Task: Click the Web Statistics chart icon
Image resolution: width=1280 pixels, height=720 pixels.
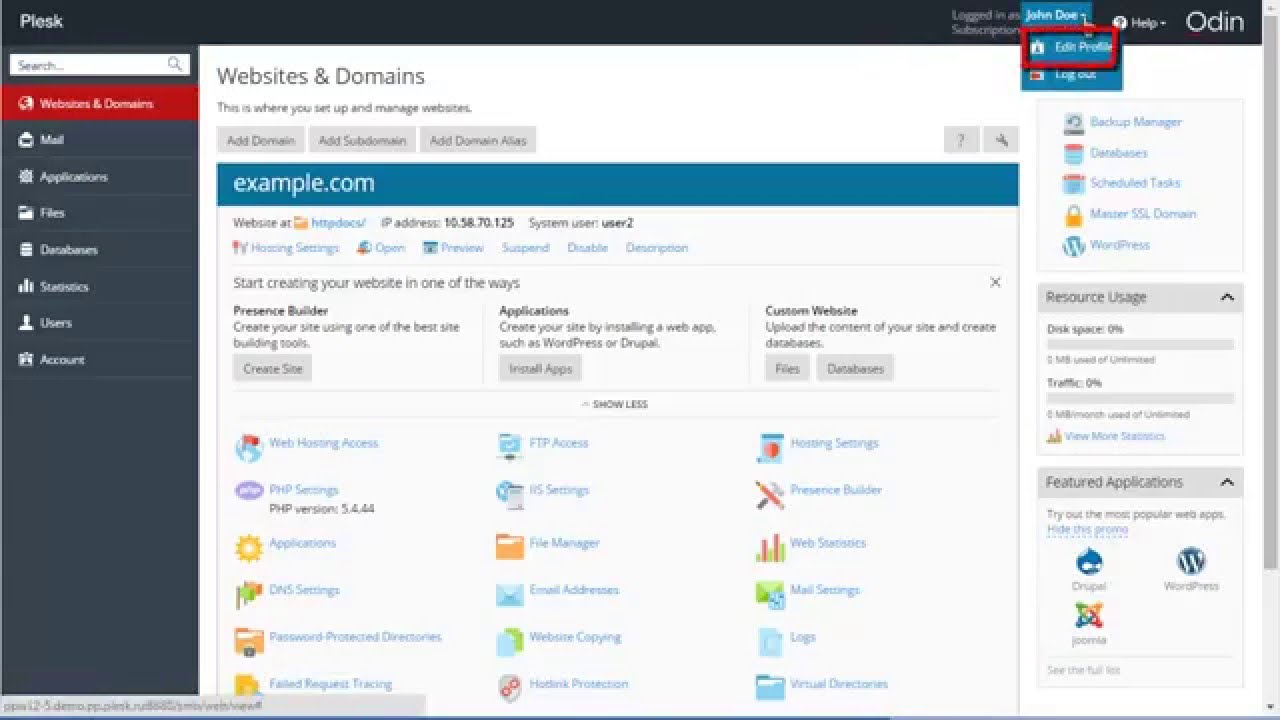Action: point(770,547)
